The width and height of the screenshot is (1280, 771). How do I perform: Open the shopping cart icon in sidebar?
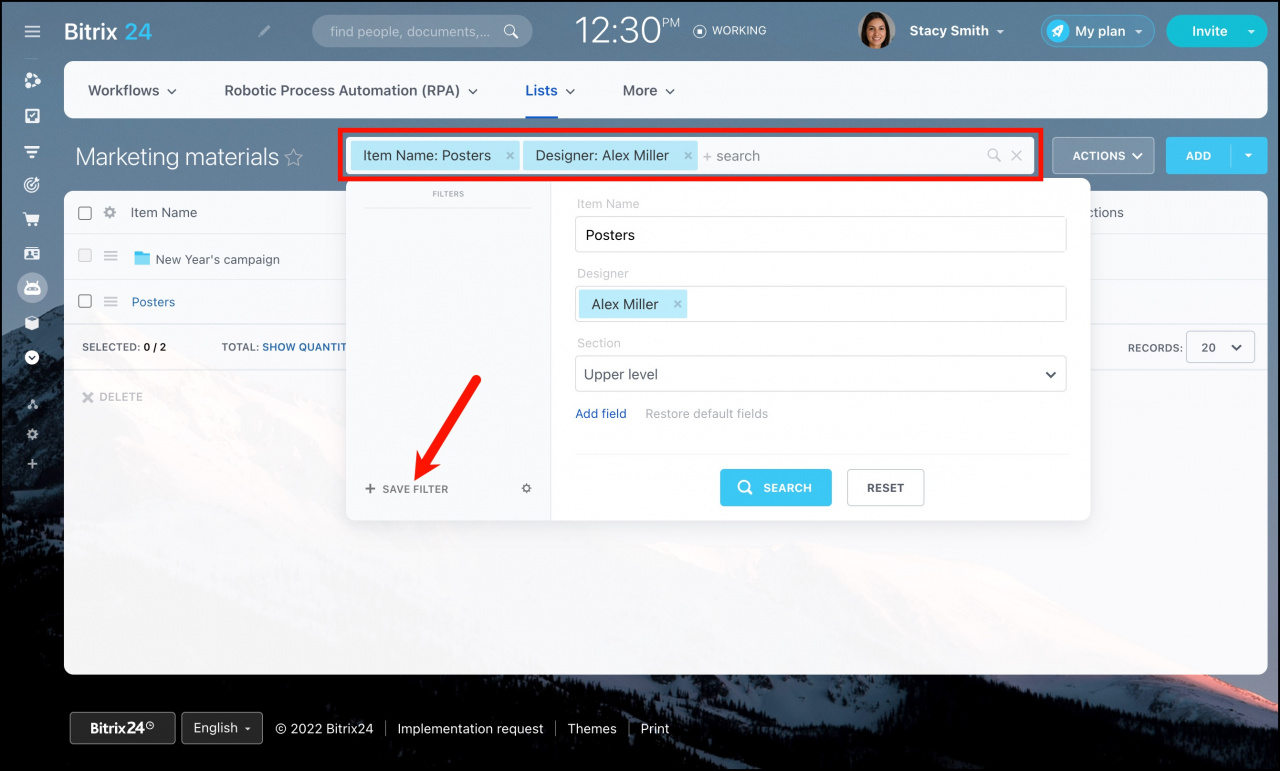point(32,219)
